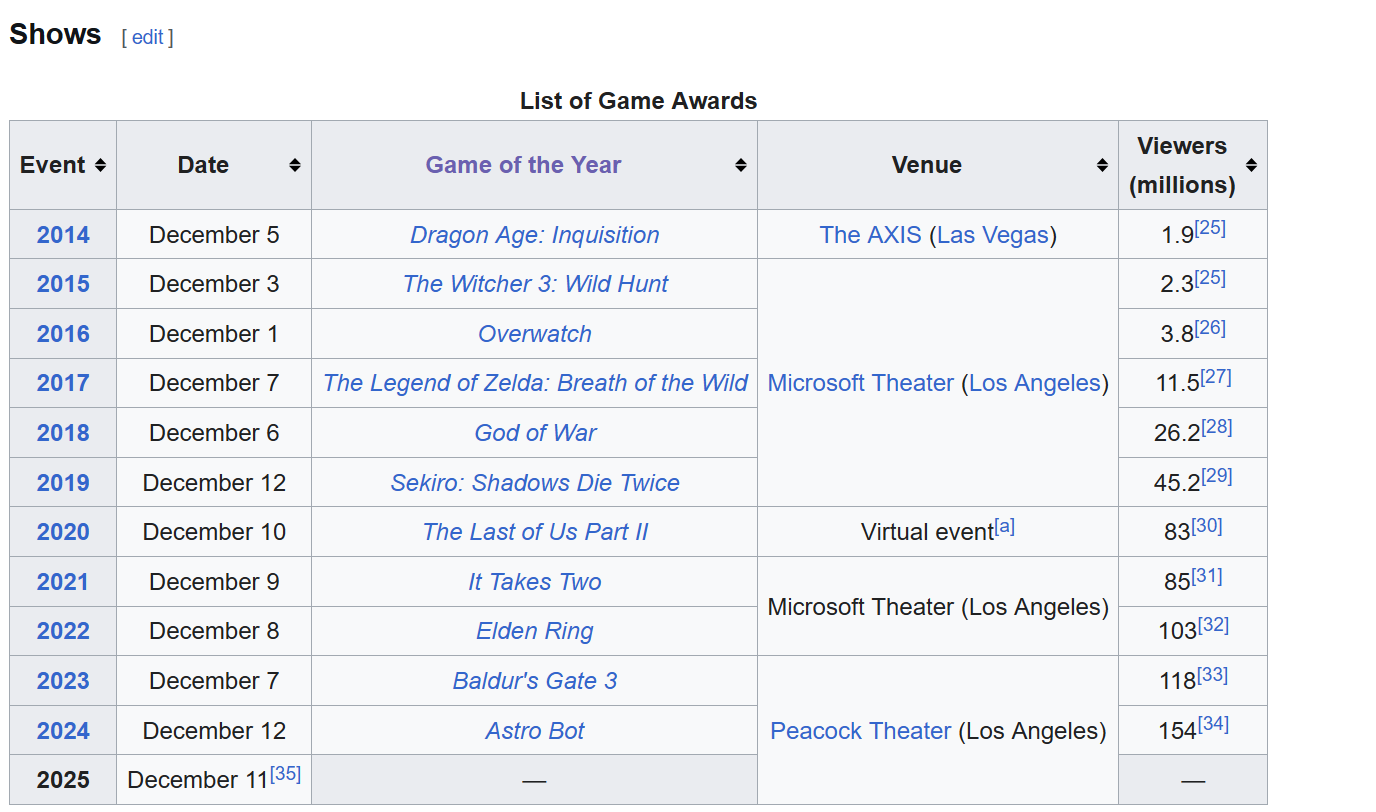The image size is (1376, 812).
Task: Sort the table by Venue arrows
Action: point(1102,165)
